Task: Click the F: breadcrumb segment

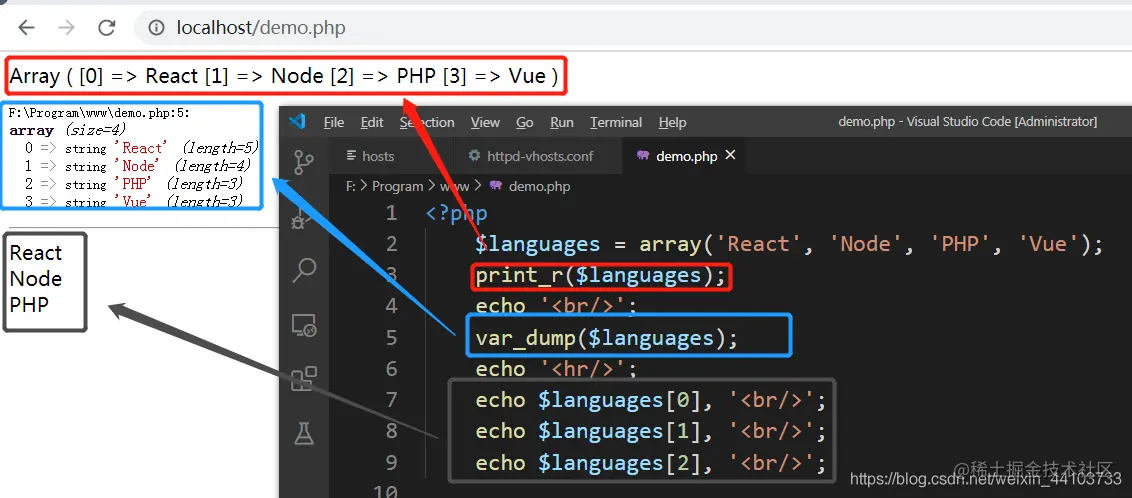Action: tap(350, 186)
